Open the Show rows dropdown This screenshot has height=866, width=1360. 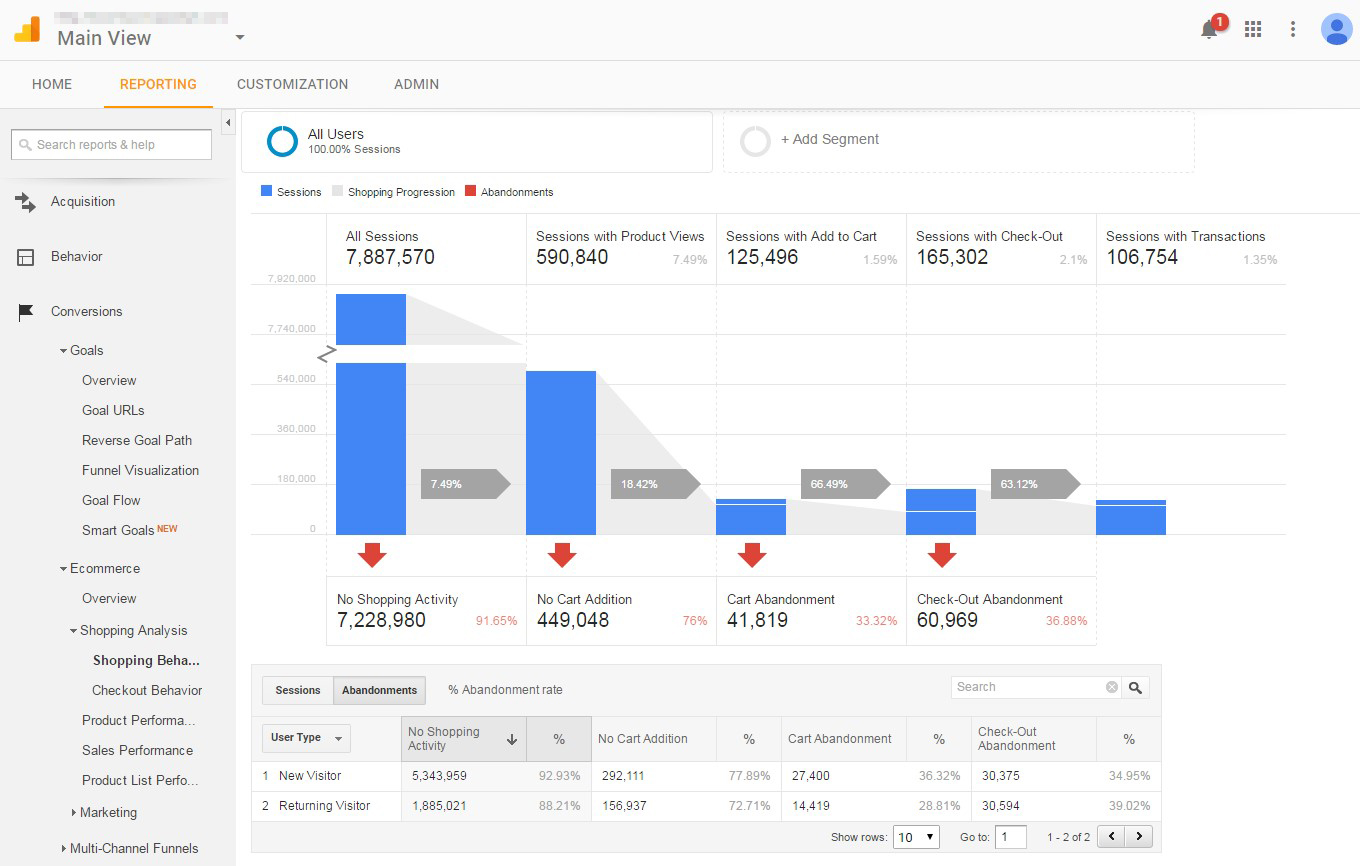pos(915,836)
